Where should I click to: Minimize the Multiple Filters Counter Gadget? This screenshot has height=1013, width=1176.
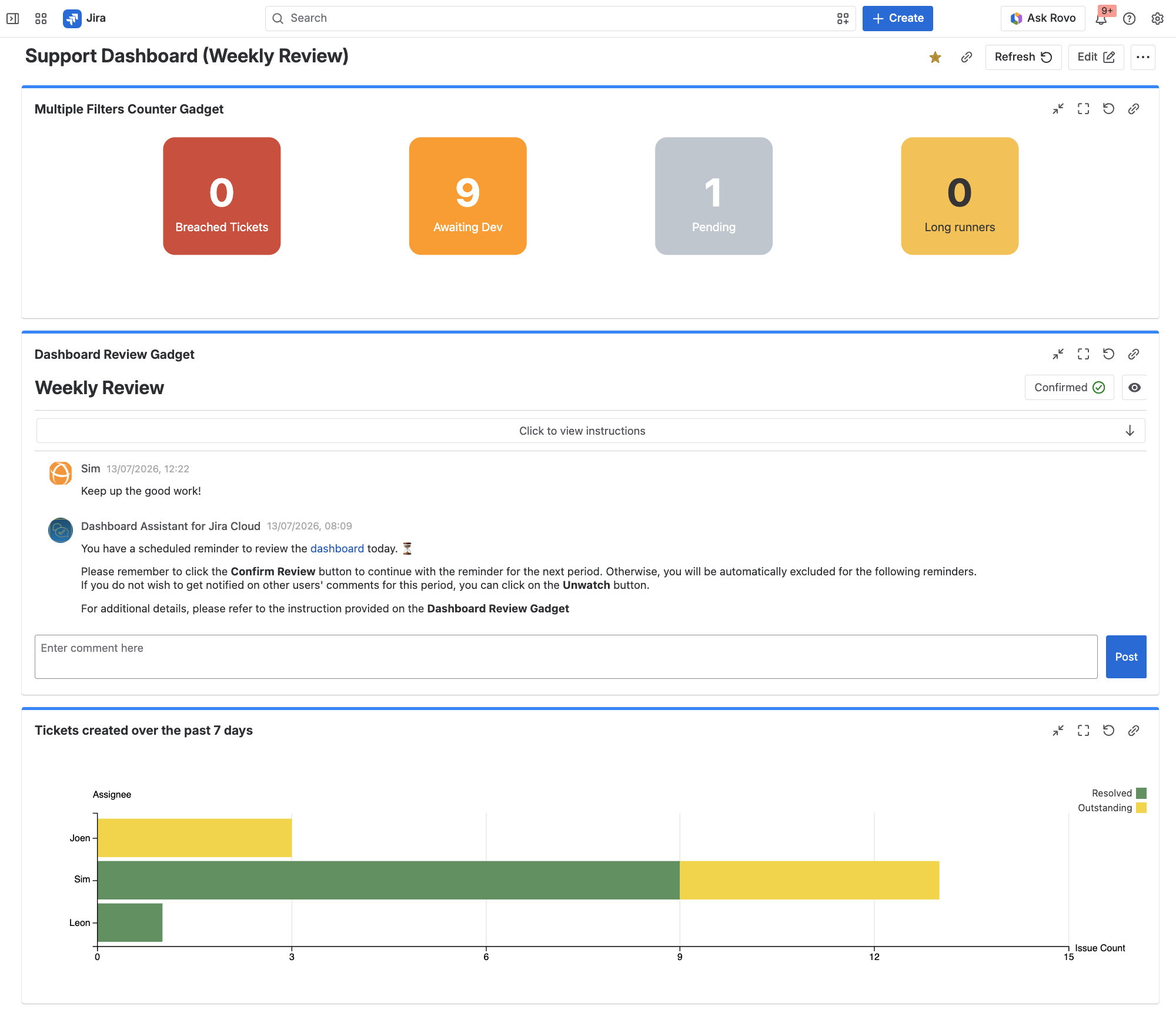point(1058,109)
